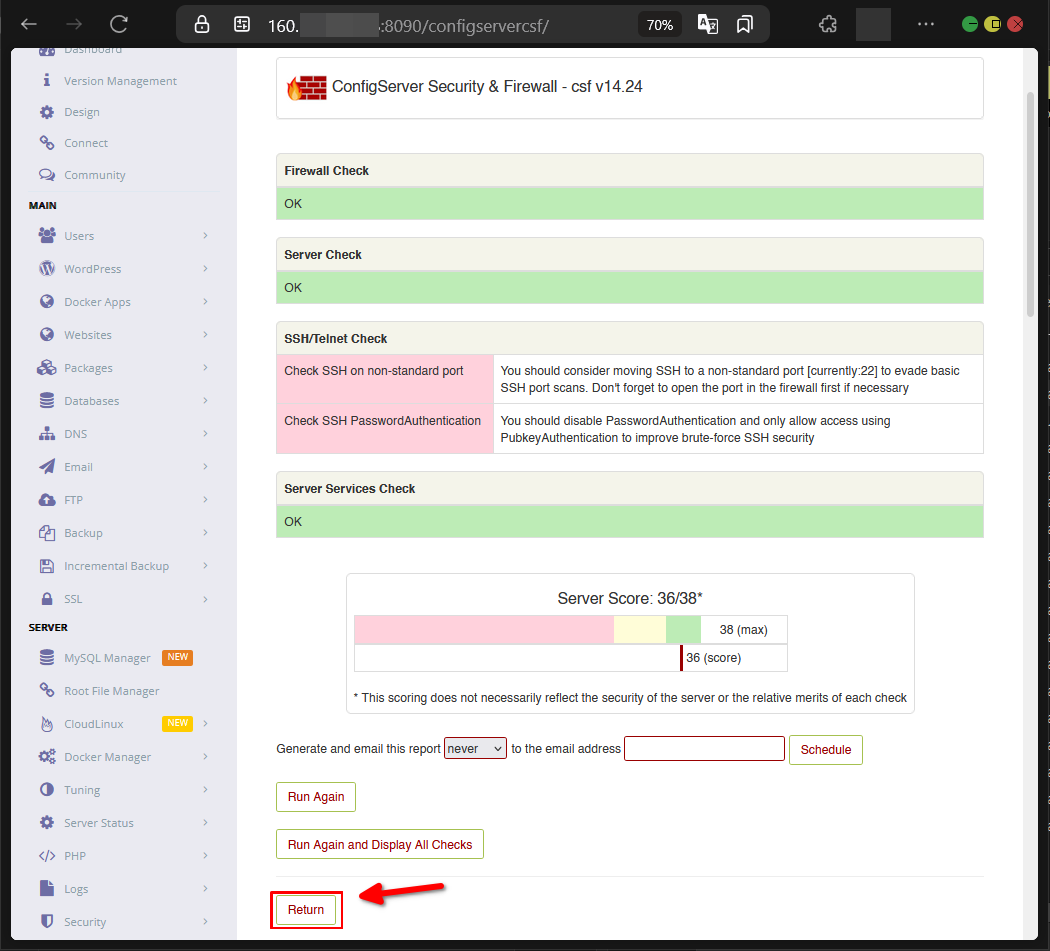Viewport: 1050px width, 951px height.
Task: Click the Design gear icon
Action: (46, 112)
